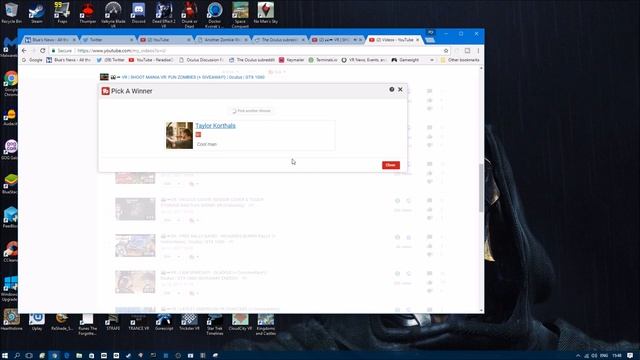Screen dimensions: 640x360
Task: Click the page vertical scrollbar
Action: [x=481, y=188]
